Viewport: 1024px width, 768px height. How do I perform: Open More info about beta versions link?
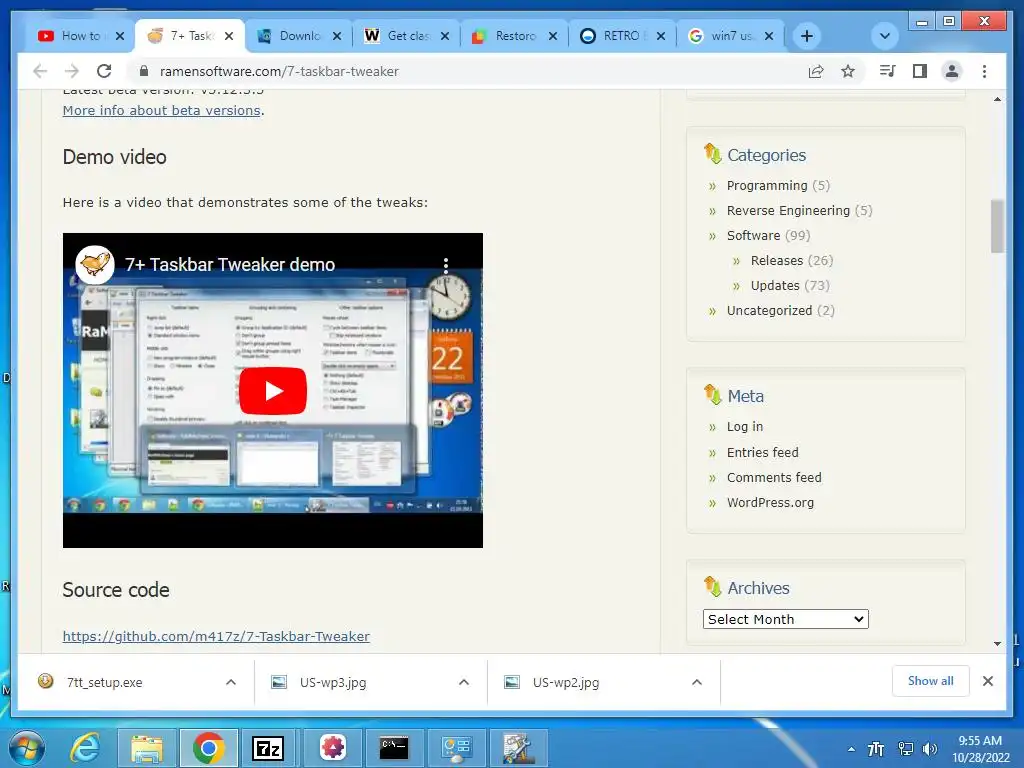point(161,110)
